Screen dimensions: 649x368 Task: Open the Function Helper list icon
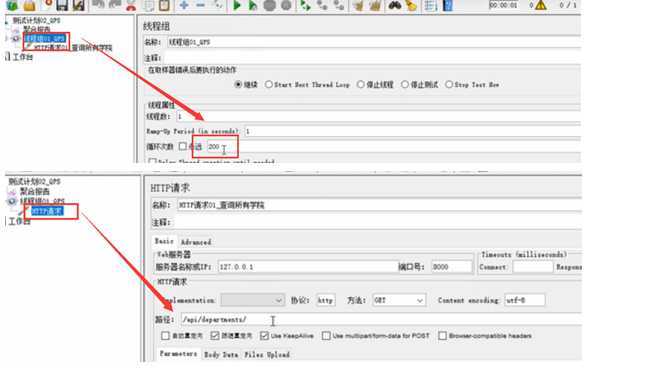(x=431, y=5)
